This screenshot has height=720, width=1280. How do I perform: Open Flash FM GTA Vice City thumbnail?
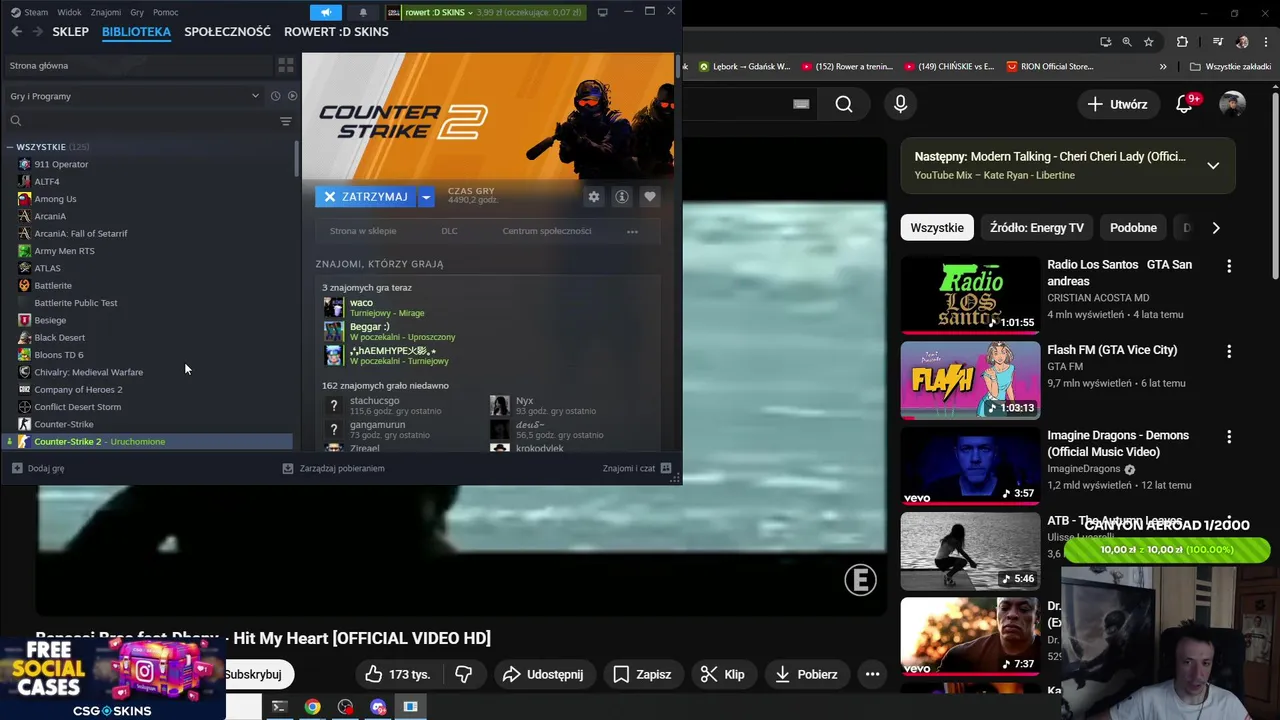coord(970,380)
